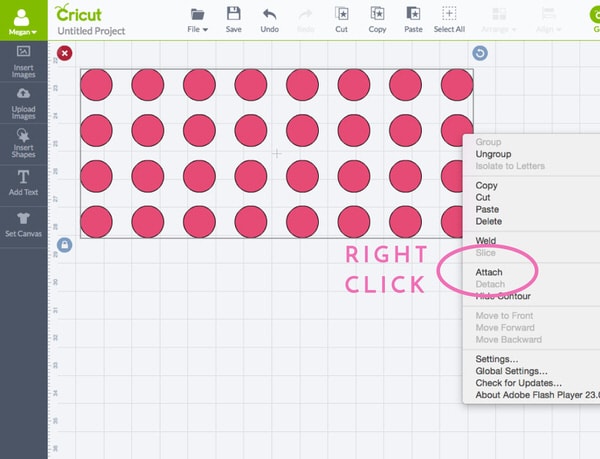Choose Insert Shapes tool
The width and height of the screenshot is (600, 459).
coord(23,142)
